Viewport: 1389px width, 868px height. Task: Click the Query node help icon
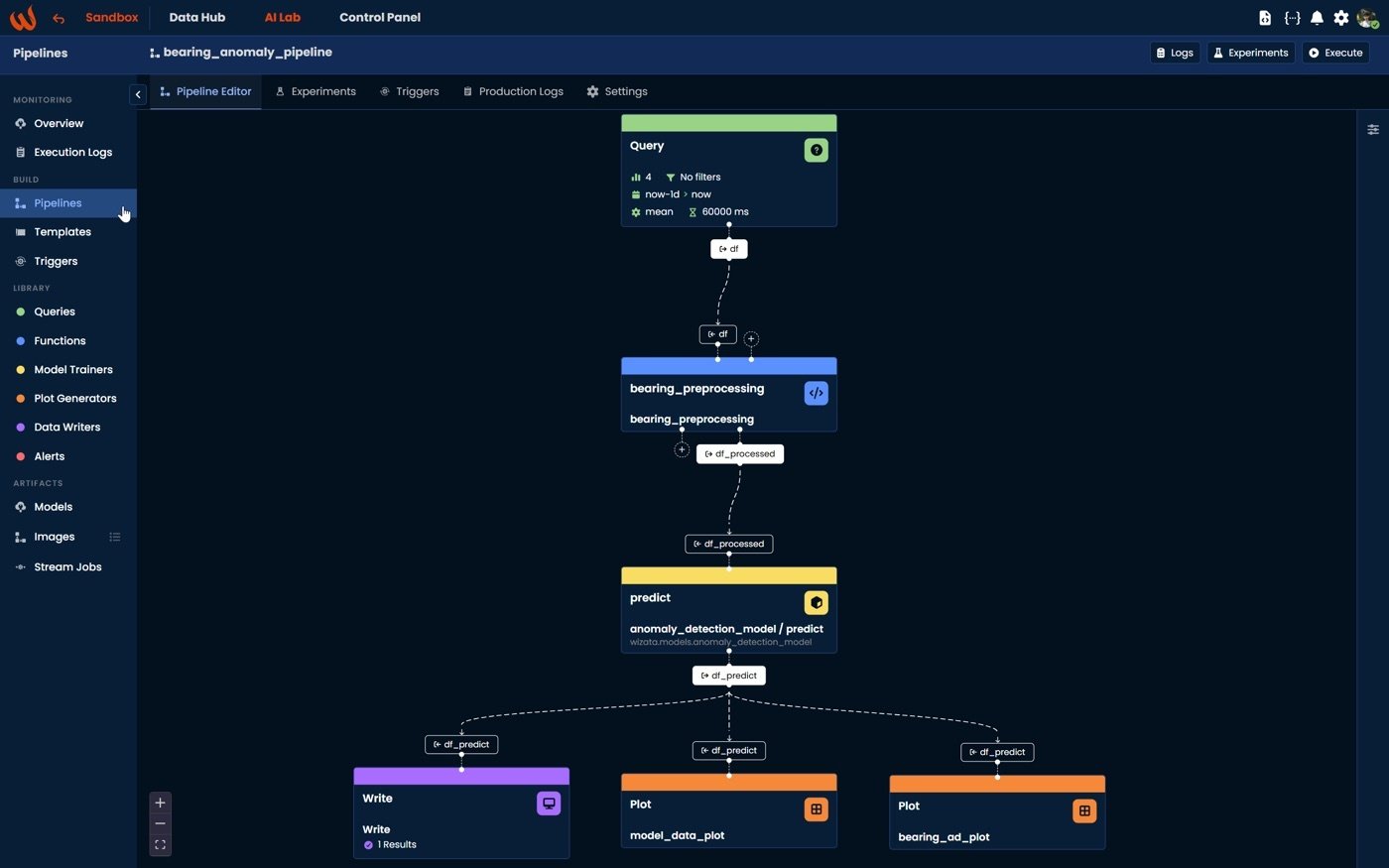point(816,150)
